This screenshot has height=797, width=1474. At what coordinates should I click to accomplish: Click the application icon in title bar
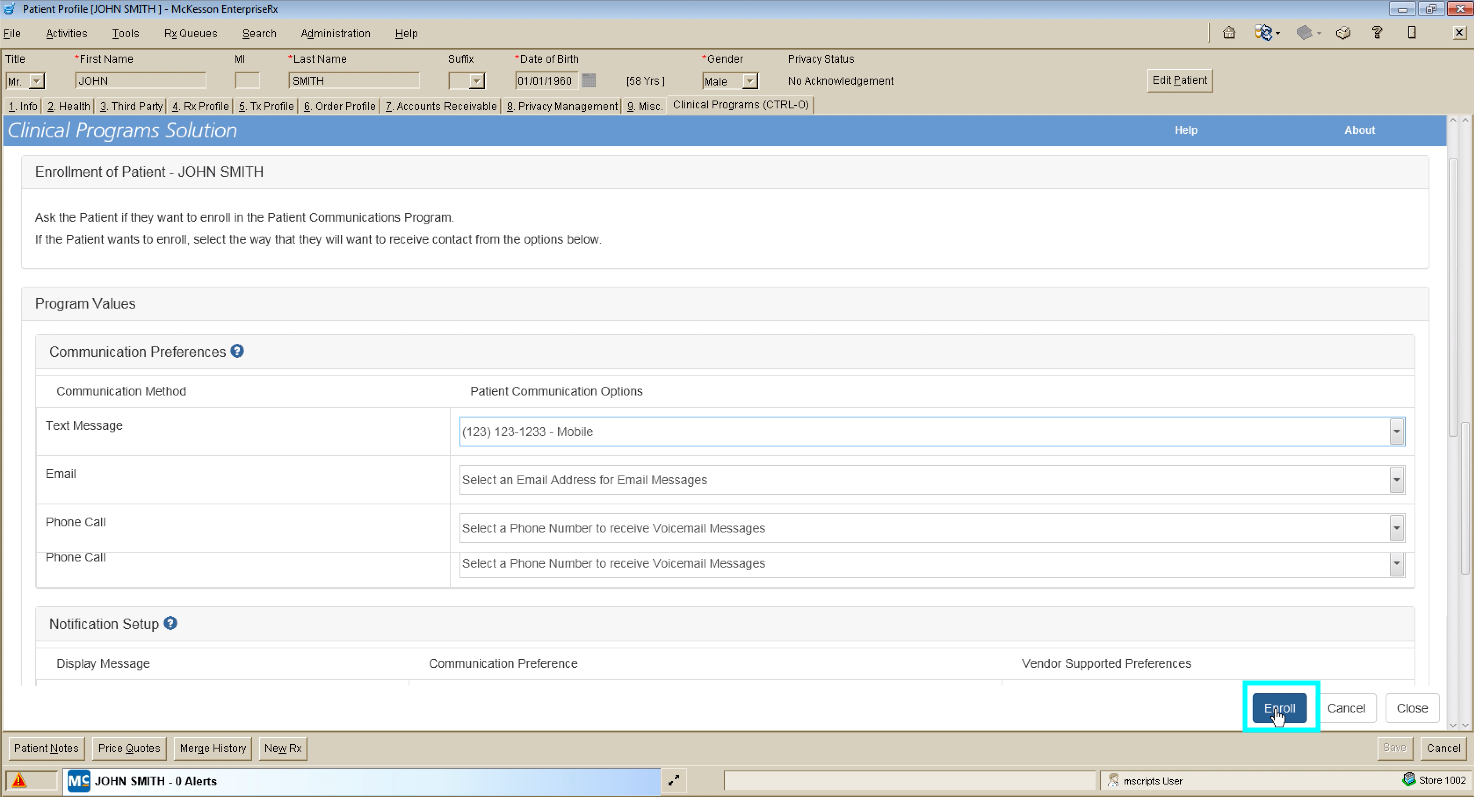pos(9,8)
